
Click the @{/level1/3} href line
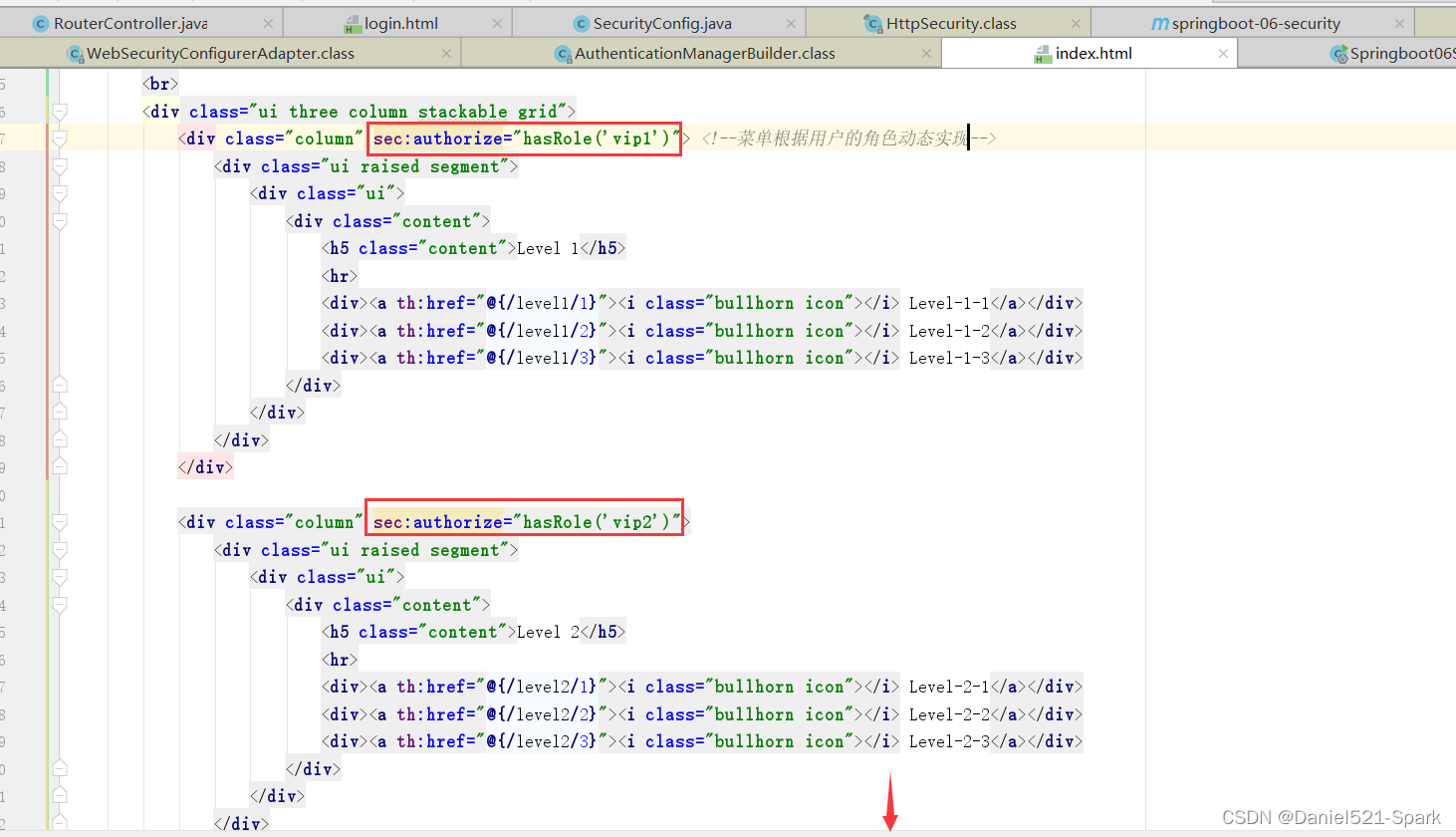702,358
